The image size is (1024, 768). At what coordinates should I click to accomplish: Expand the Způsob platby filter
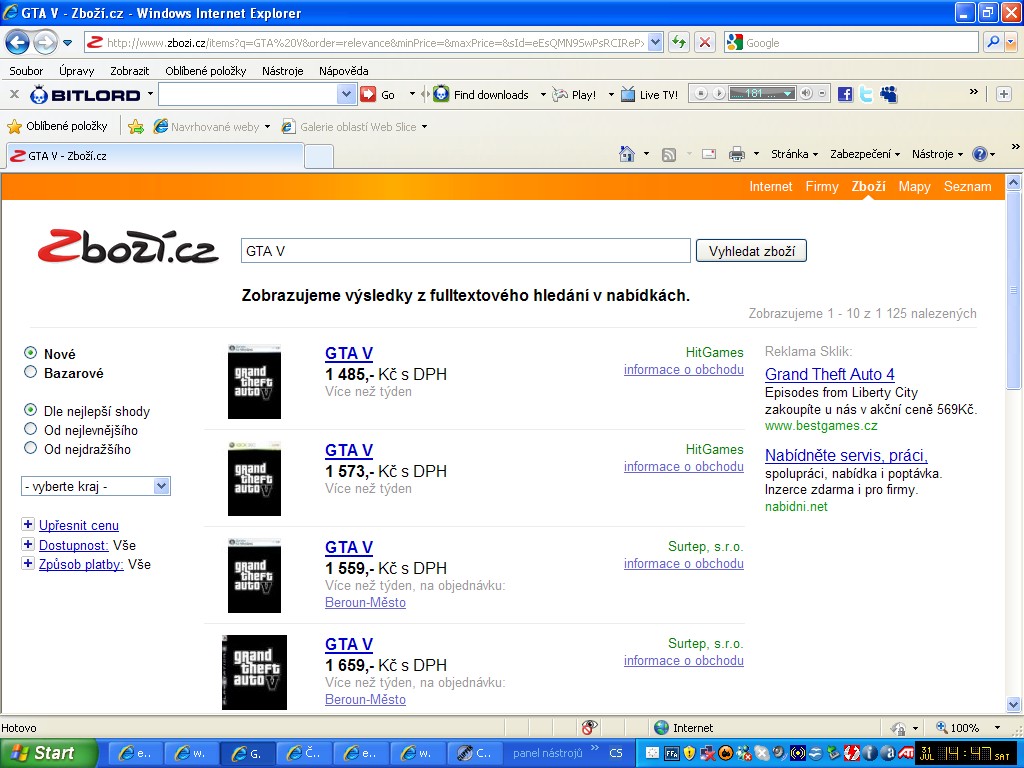(x=27, y=564)
